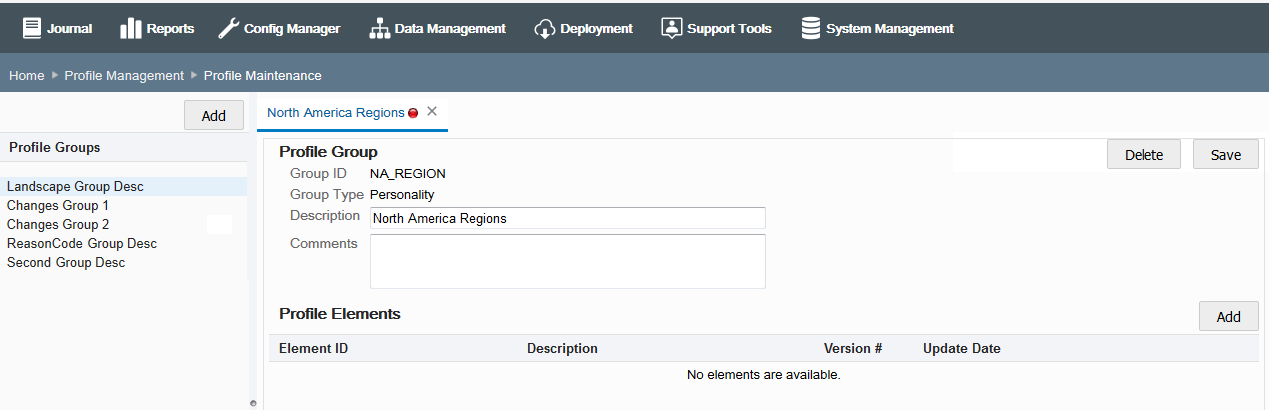Select Landscape Group Desc in list

(x=75, y=187)
